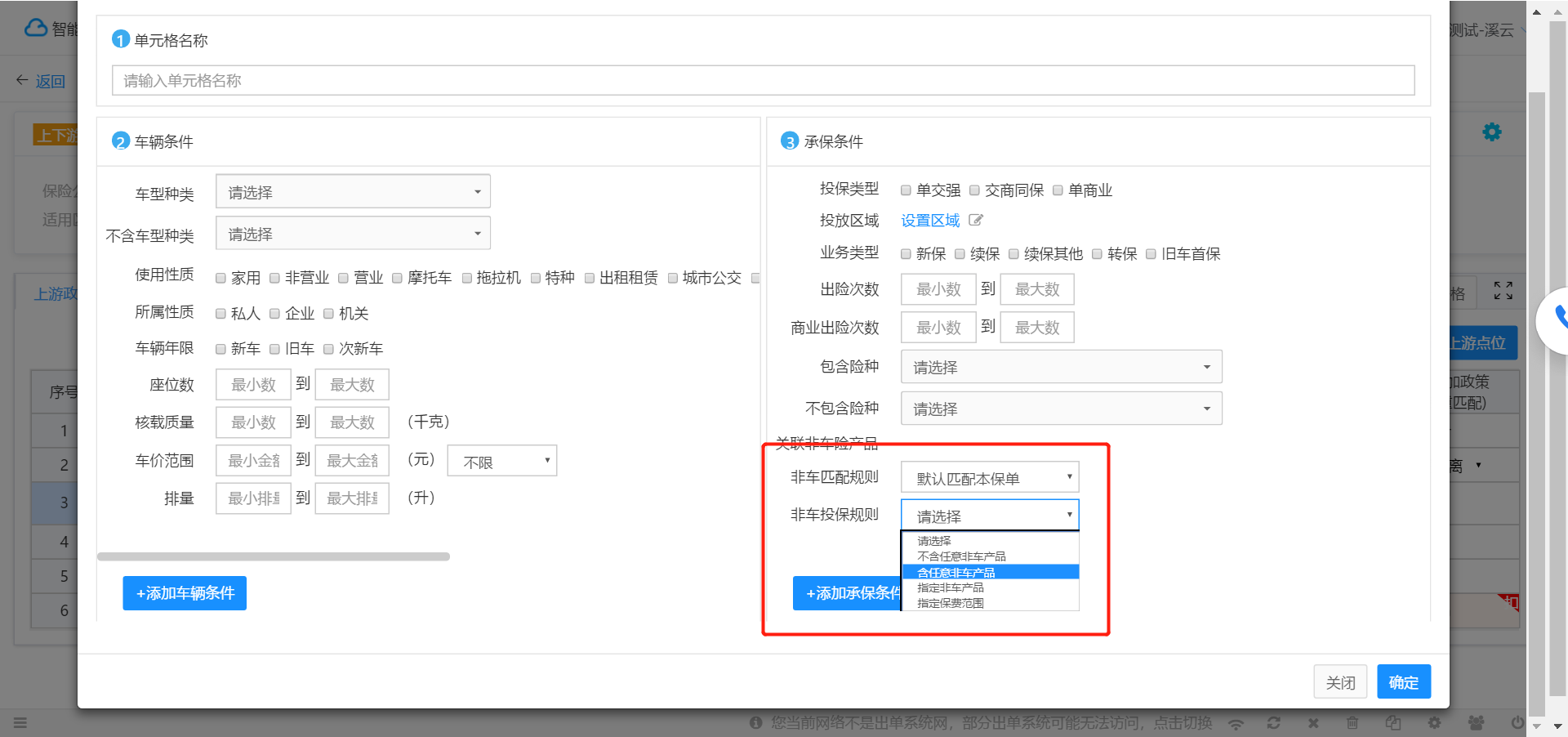The width and height of the screenshot is (1568, 737).
Task: Click the gear icon in bottom status bar
Action: 1434,723
